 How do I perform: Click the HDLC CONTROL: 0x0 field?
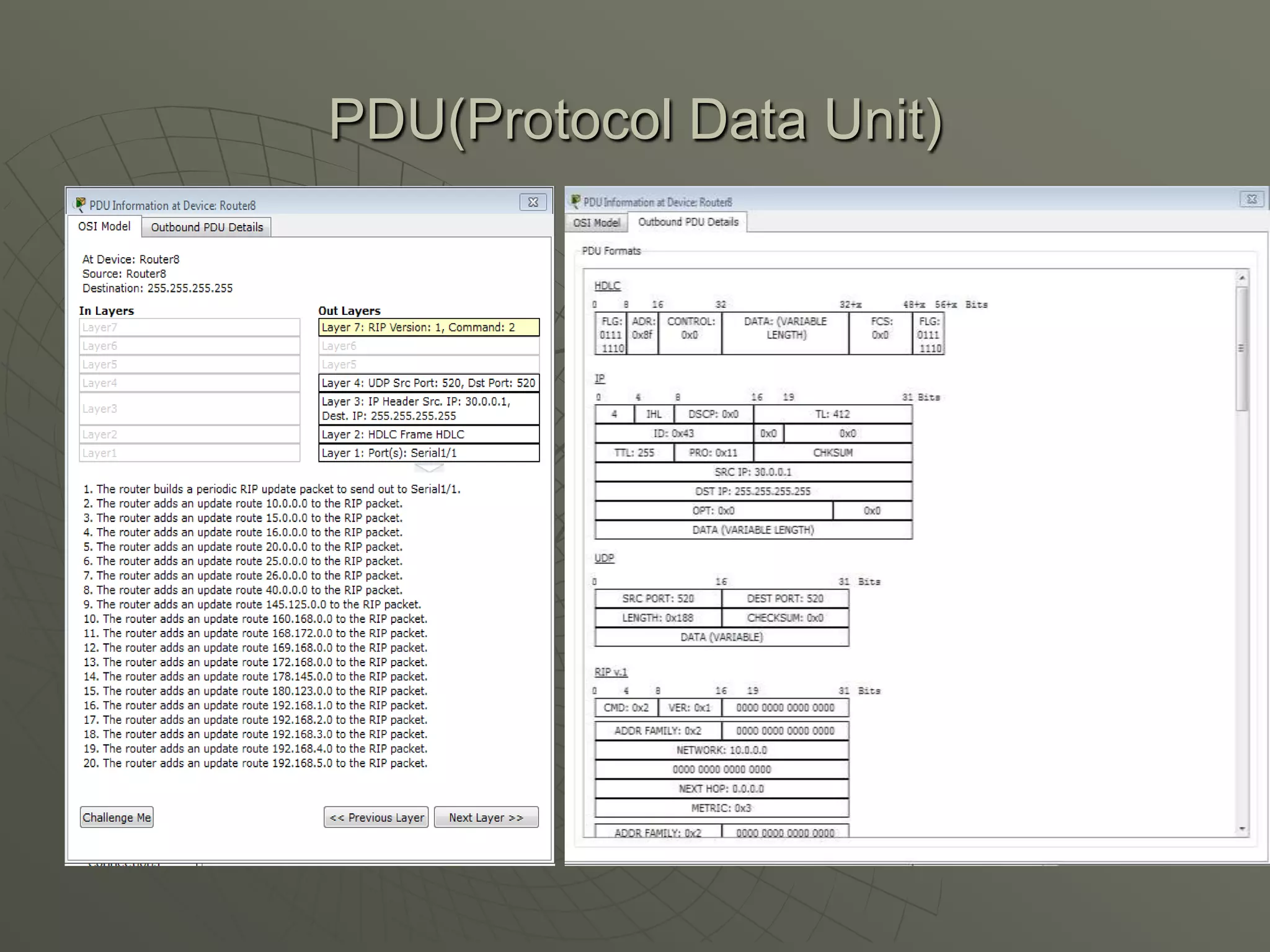coord(690,333)
